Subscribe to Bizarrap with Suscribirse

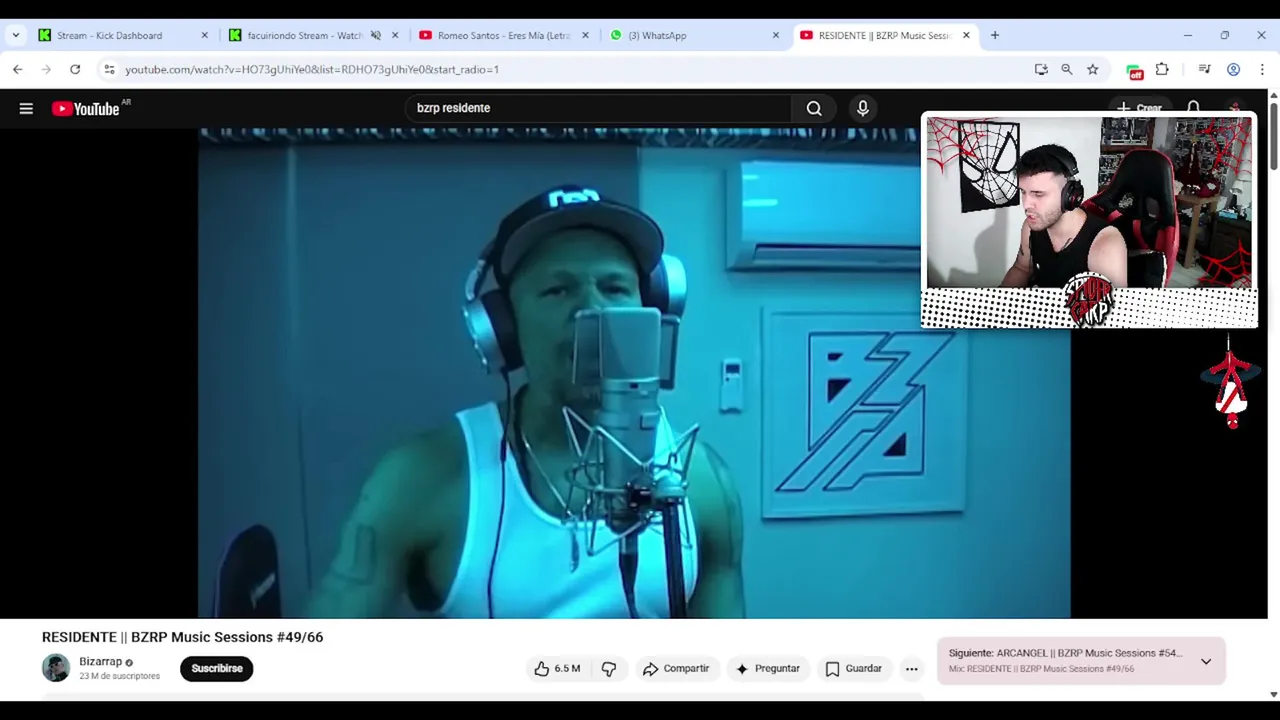(217, 669)
